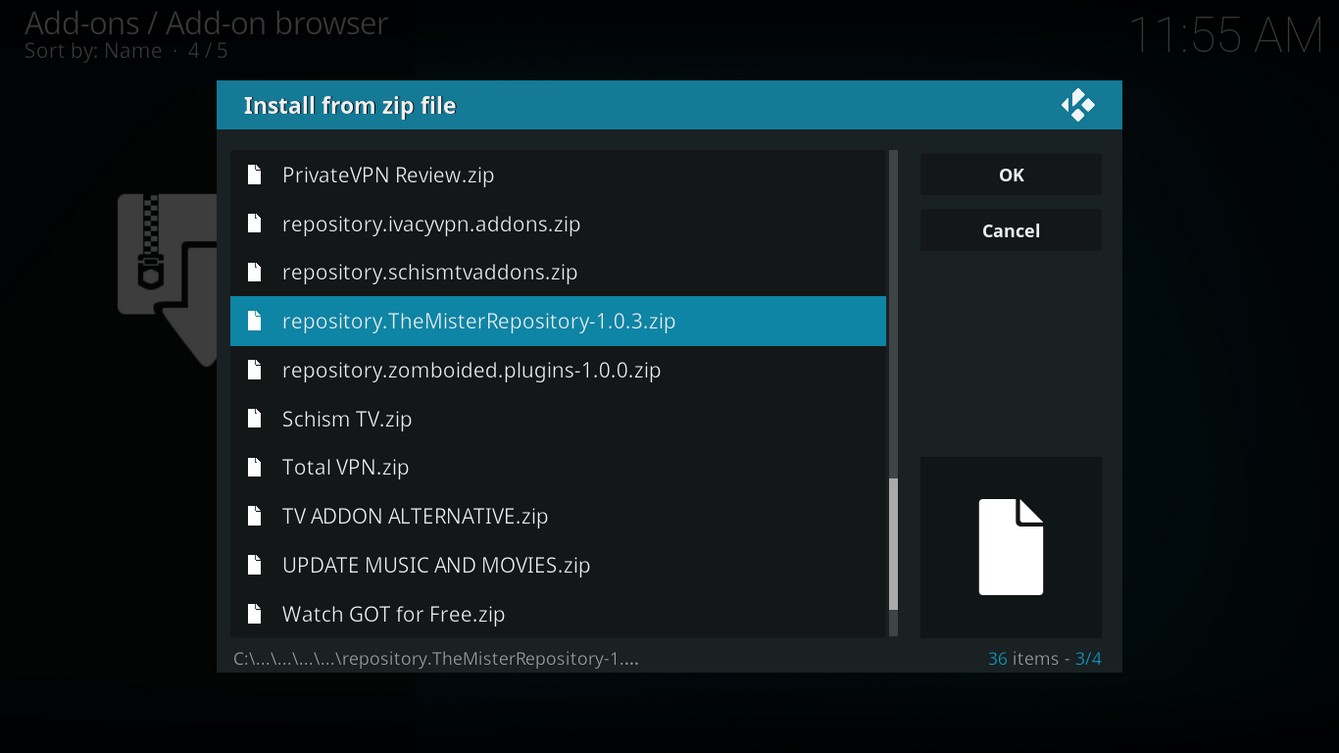1339x753 pixels.
Task: Click file icon beside repository.schismtvaddons.zip
Action: pyautogui.click(x=254, y=272)
